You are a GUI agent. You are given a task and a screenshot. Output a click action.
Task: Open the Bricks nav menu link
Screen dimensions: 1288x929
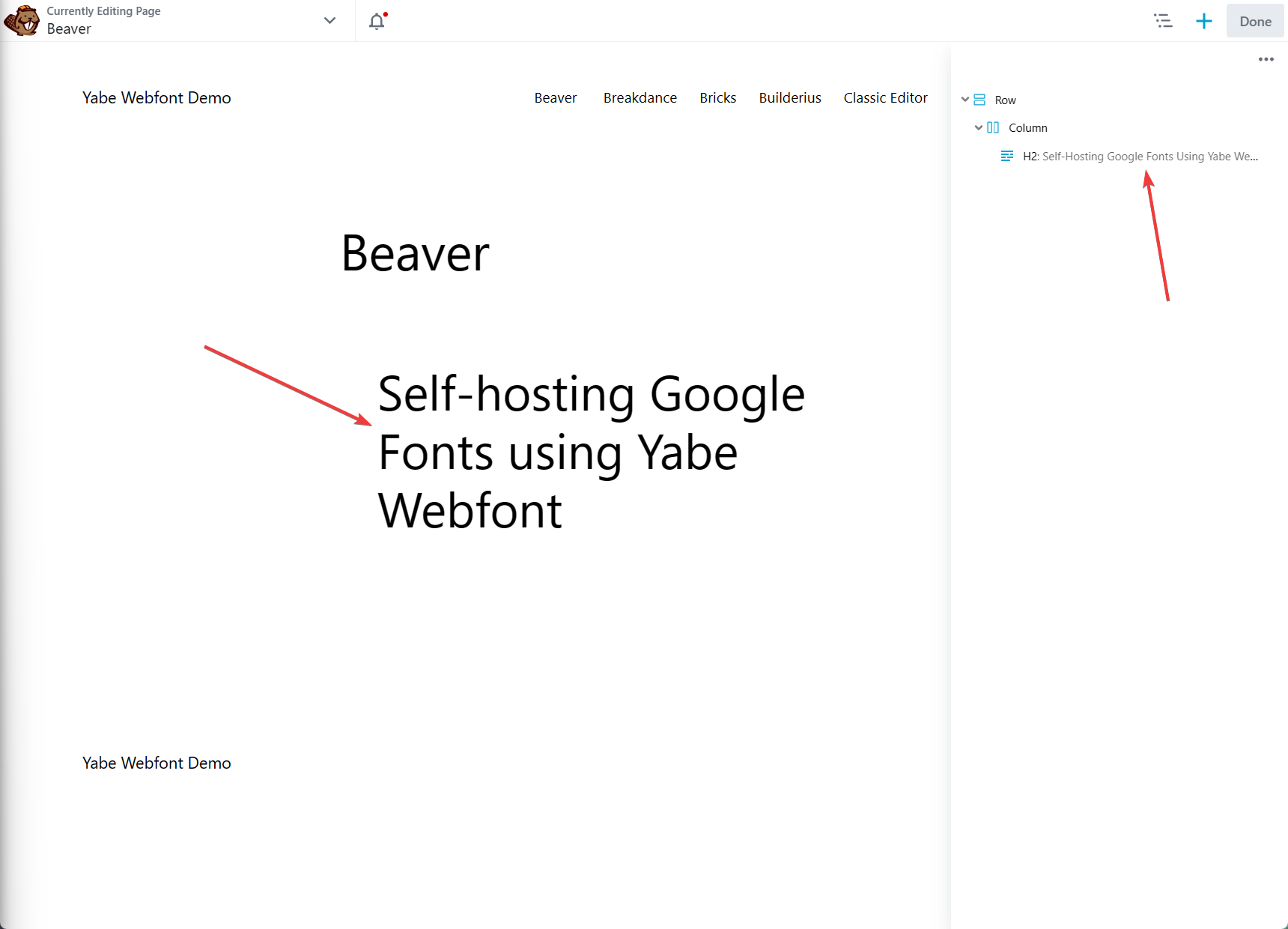pos(718,98)
